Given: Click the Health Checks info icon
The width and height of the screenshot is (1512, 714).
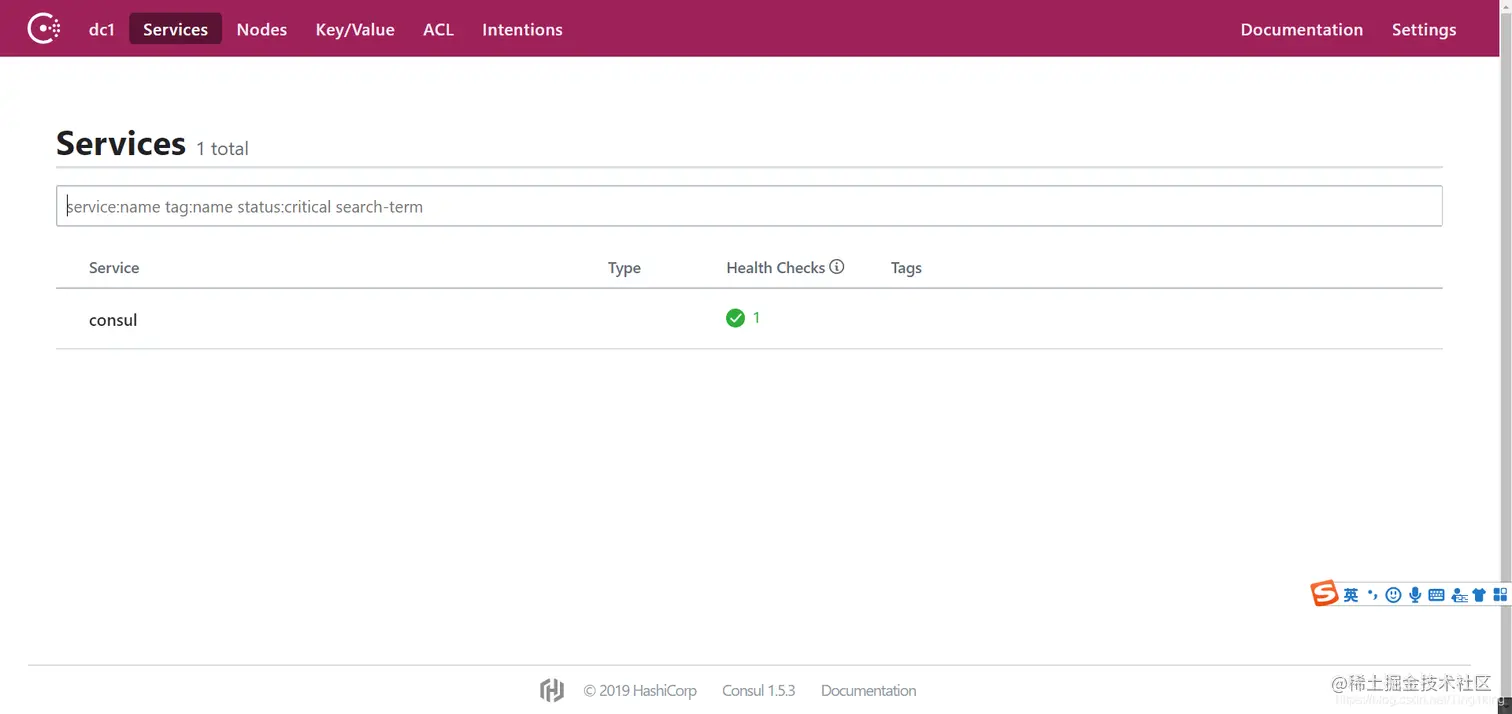Looking at the screenshot, I should (837, 267).
